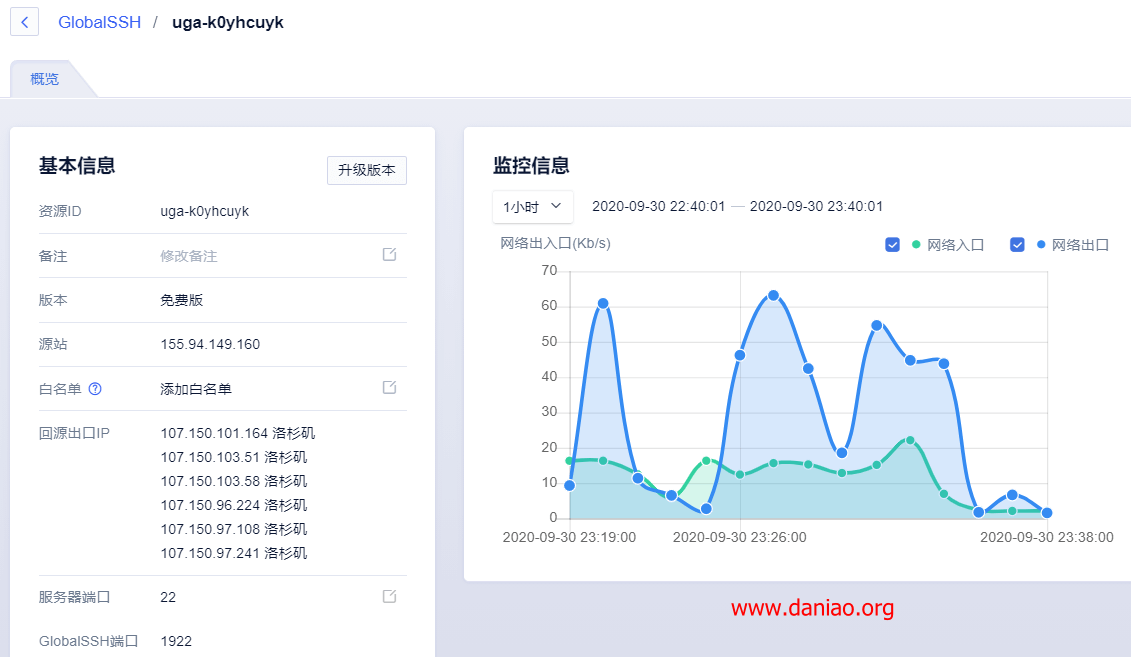Click the green peak data point near 22
This screenshot has height=657, width=1131.
pos(910,440)
